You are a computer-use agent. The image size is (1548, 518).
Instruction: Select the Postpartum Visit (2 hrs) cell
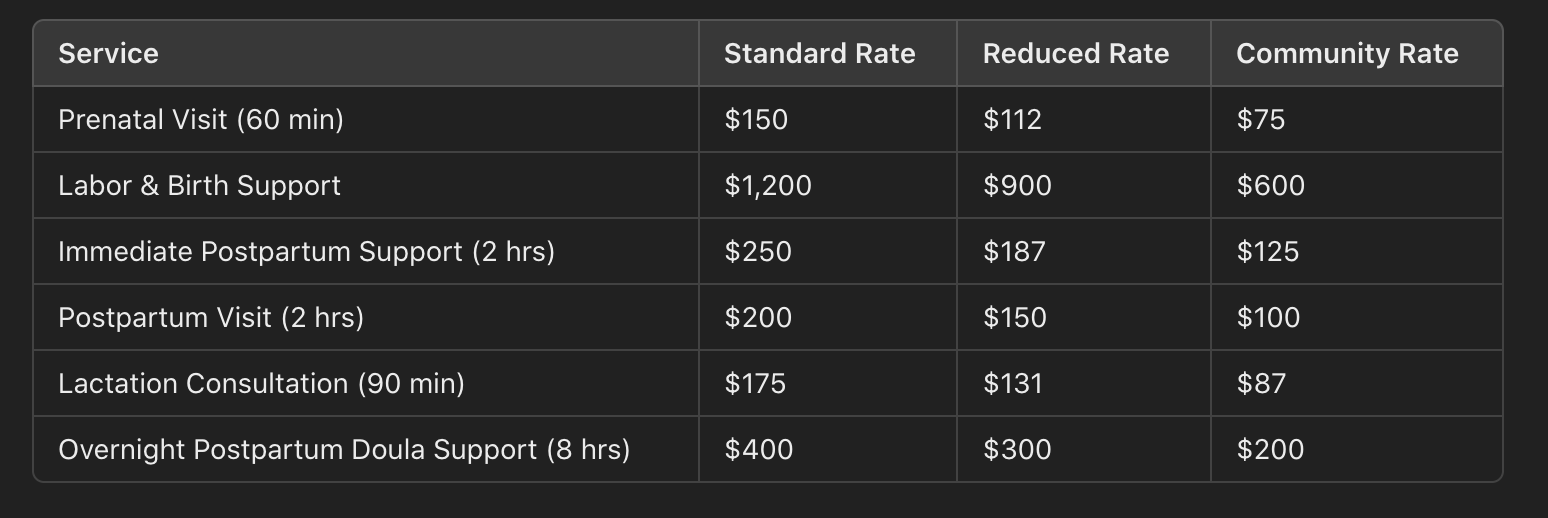click(366, 317)
